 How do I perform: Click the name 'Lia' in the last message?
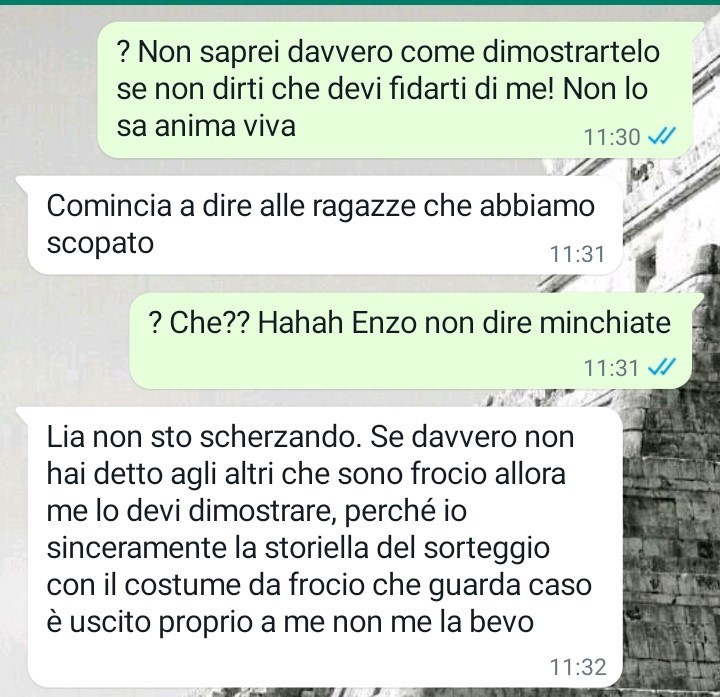pos(65,437)
